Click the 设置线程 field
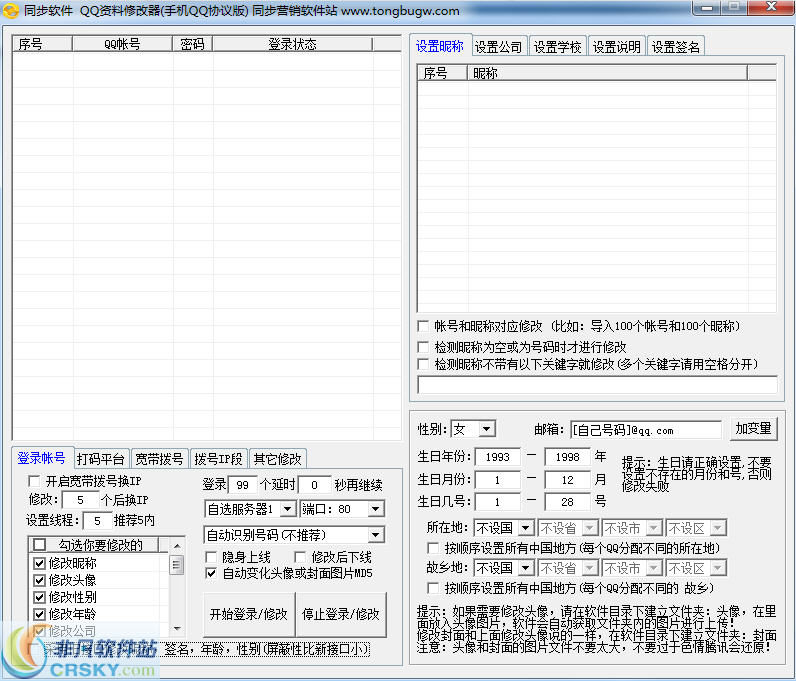Image resolution: width=796 pixels, height=681 pixels. pyautogui.click(x=97, y=521)
